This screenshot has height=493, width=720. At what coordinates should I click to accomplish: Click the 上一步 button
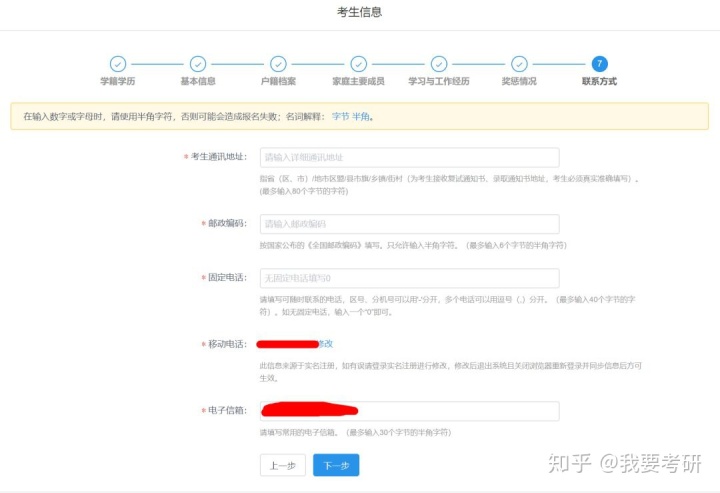click(x=283, y=465)
